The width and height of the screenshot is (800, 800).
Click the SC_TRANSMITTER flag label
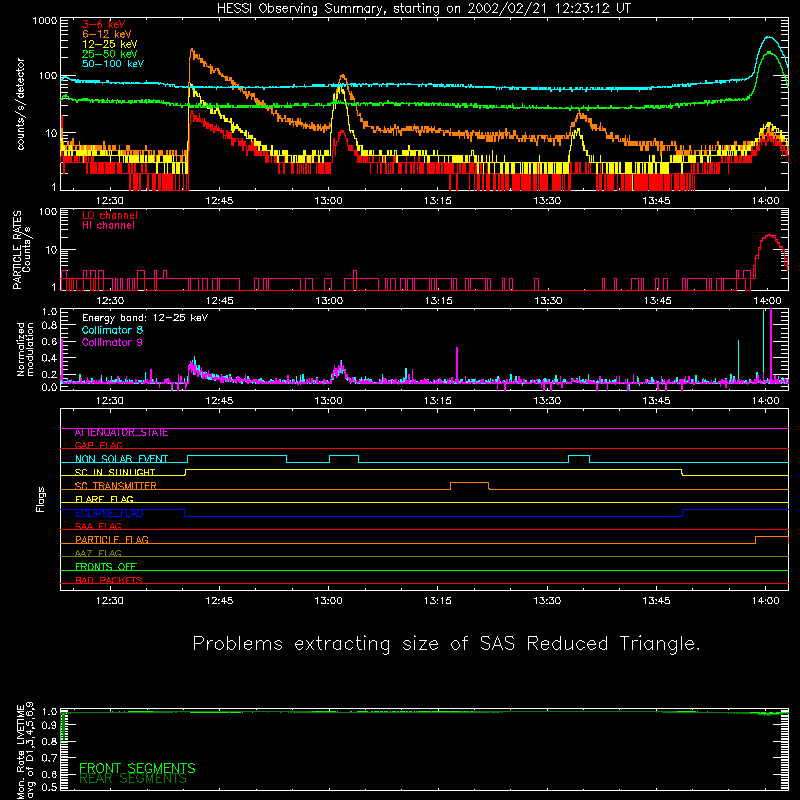(116, 486)
